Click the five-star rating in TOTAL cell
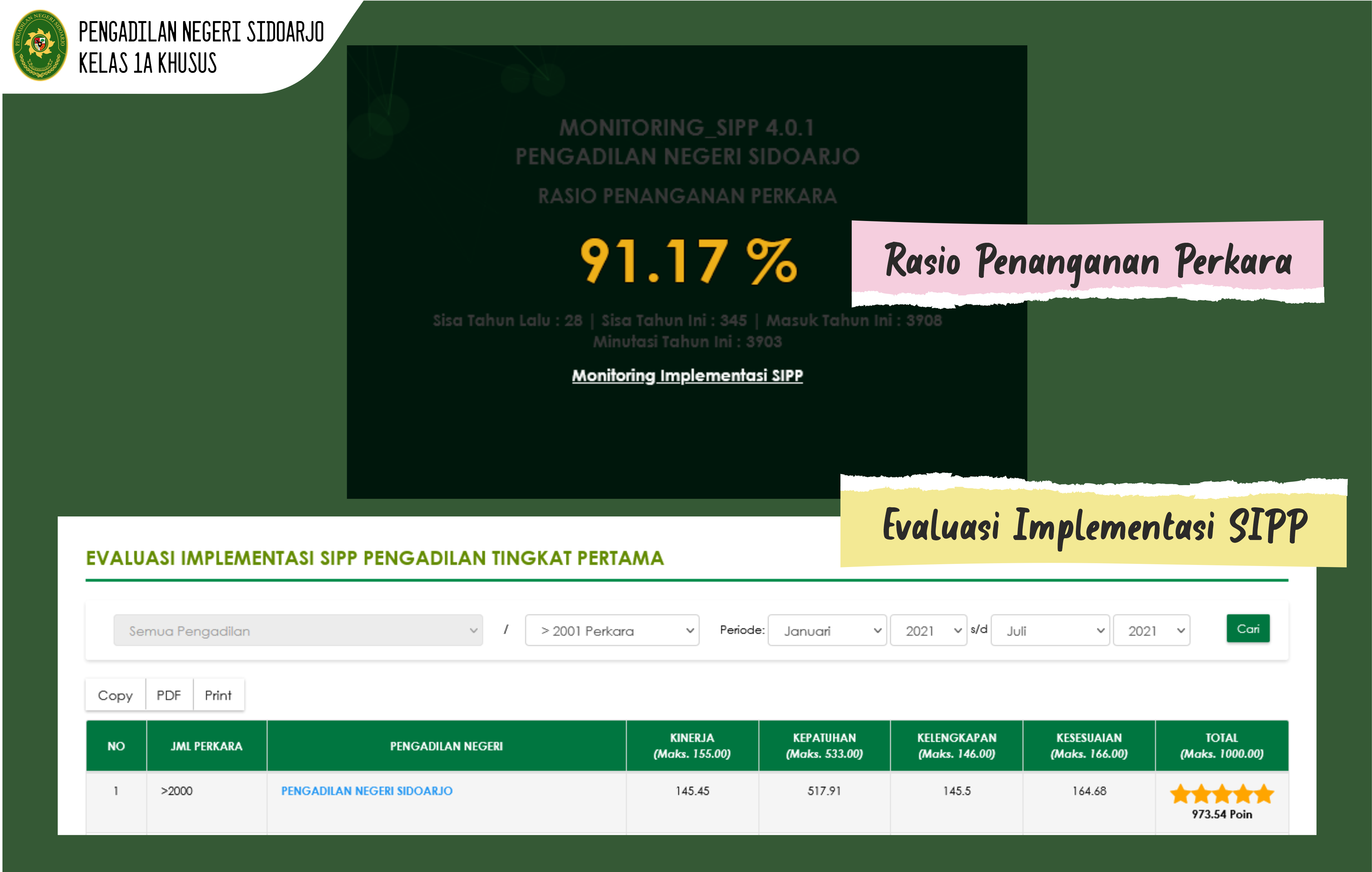Viewport: 1372px width, 872px height. [1222, 793]
